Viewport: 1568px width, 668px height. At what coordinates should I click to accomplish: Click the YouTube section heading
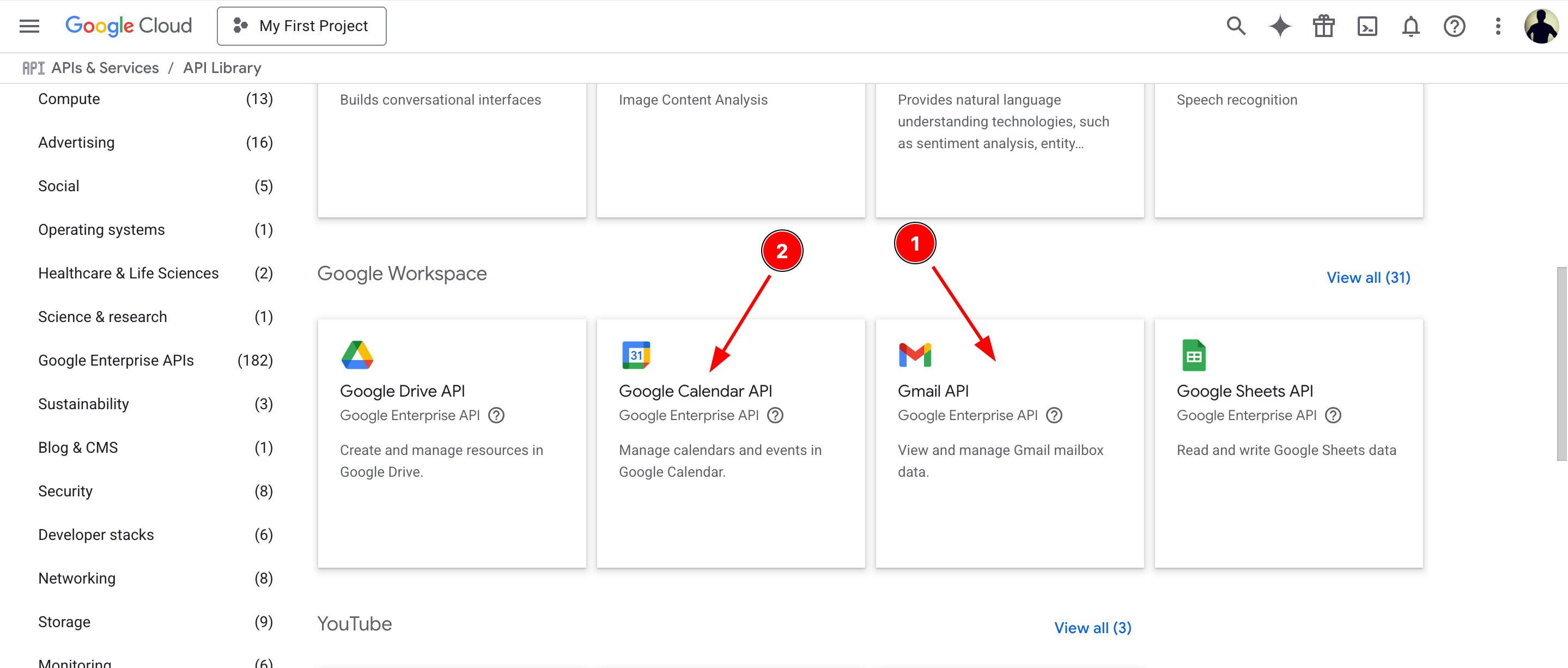click(x=354, y=624)
